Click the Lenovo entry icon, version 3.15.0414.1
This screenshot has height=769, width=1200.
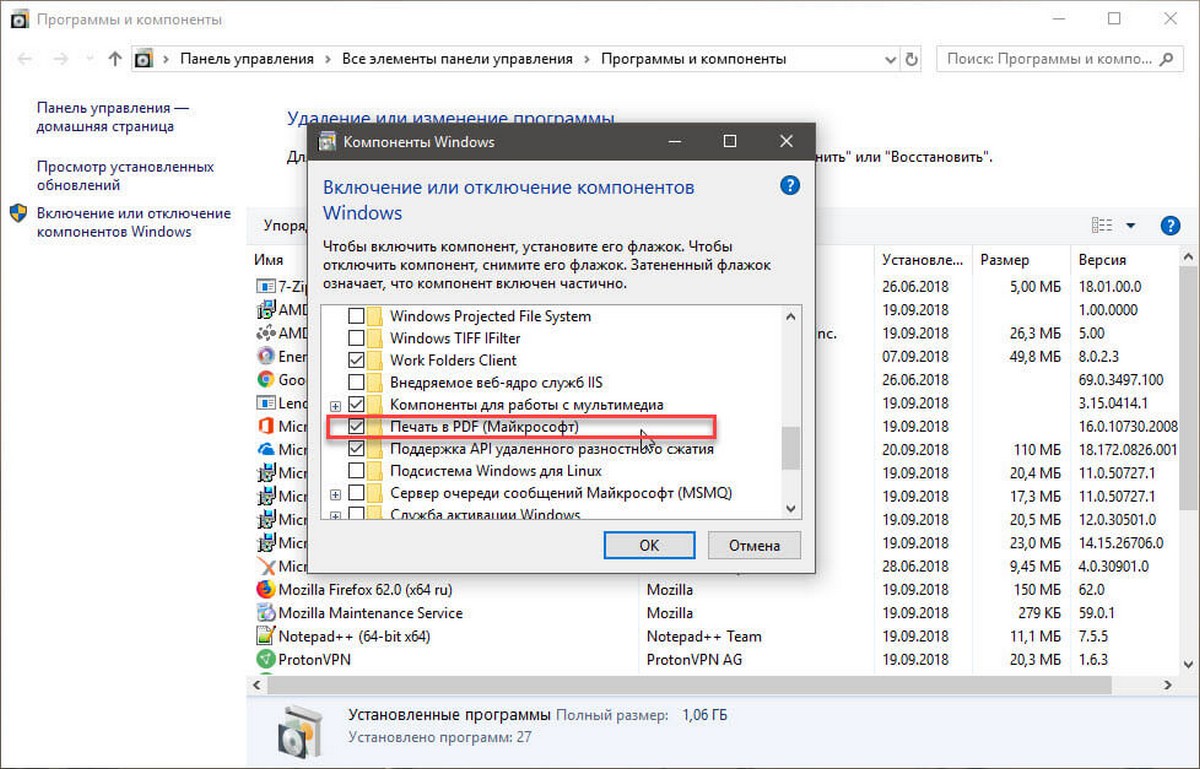pyautogui.click(x=265, y=403)
